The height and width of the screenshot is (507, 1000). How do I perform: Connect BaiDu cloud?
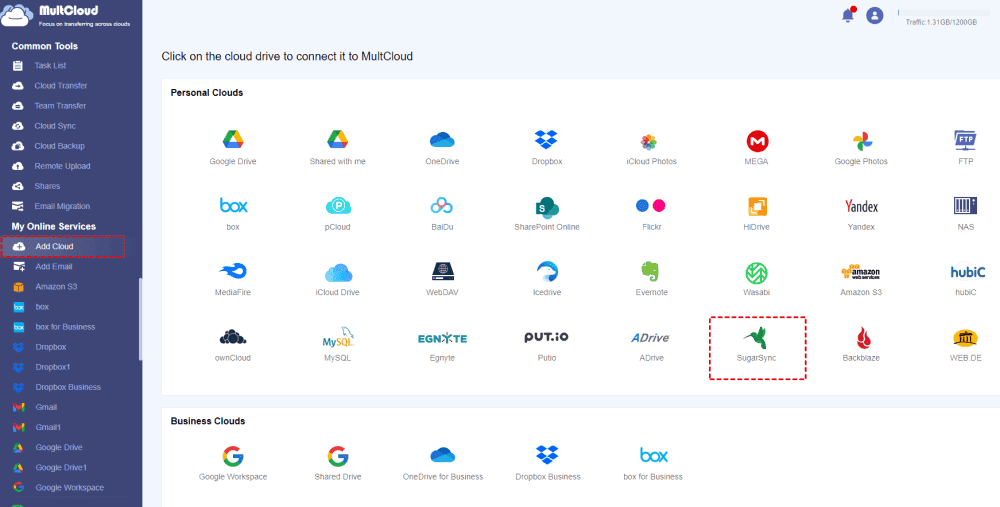click(x=442, y=214)
